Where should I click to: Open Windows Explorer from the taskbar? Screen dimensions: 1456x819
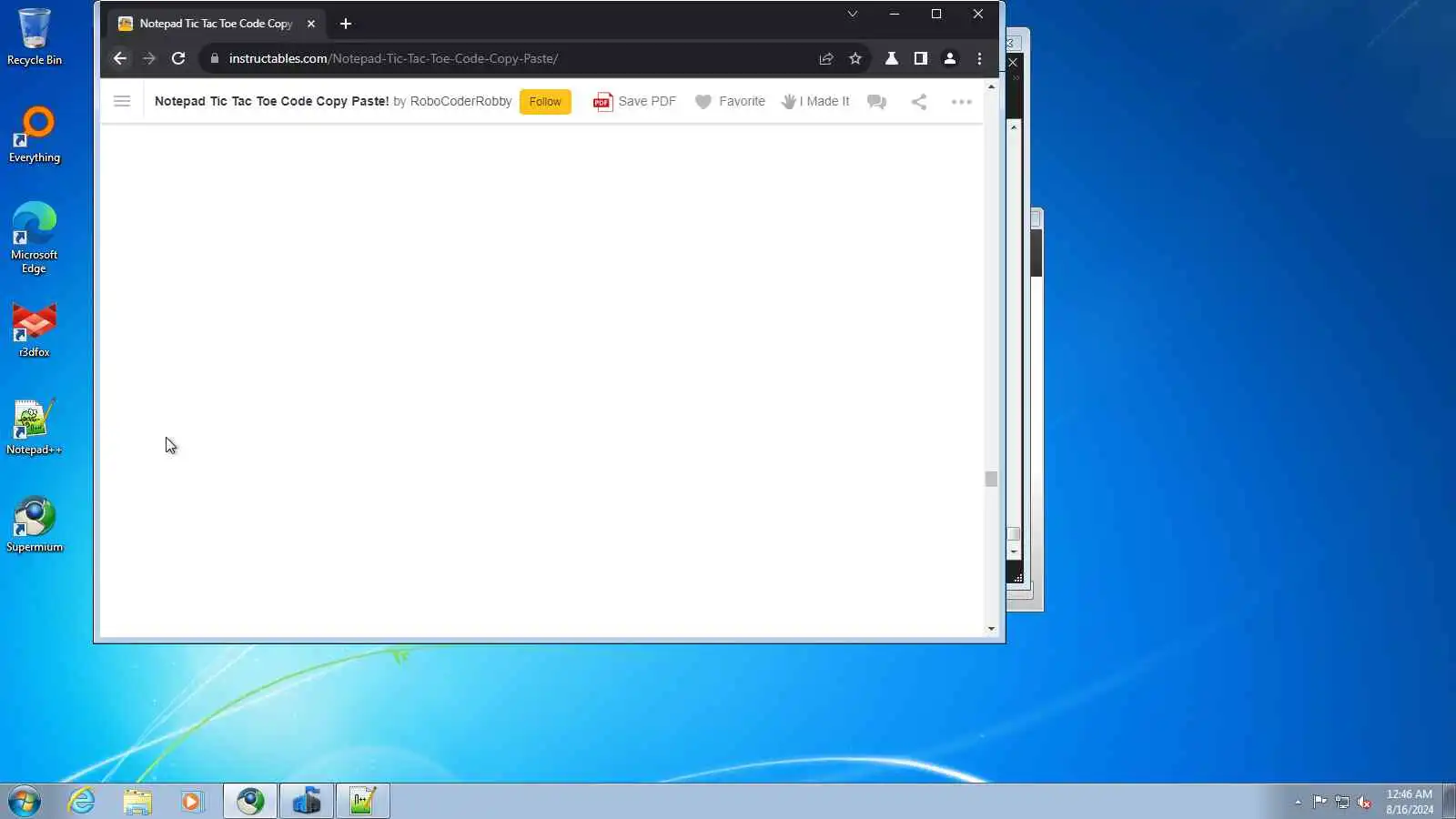point(137,802)
